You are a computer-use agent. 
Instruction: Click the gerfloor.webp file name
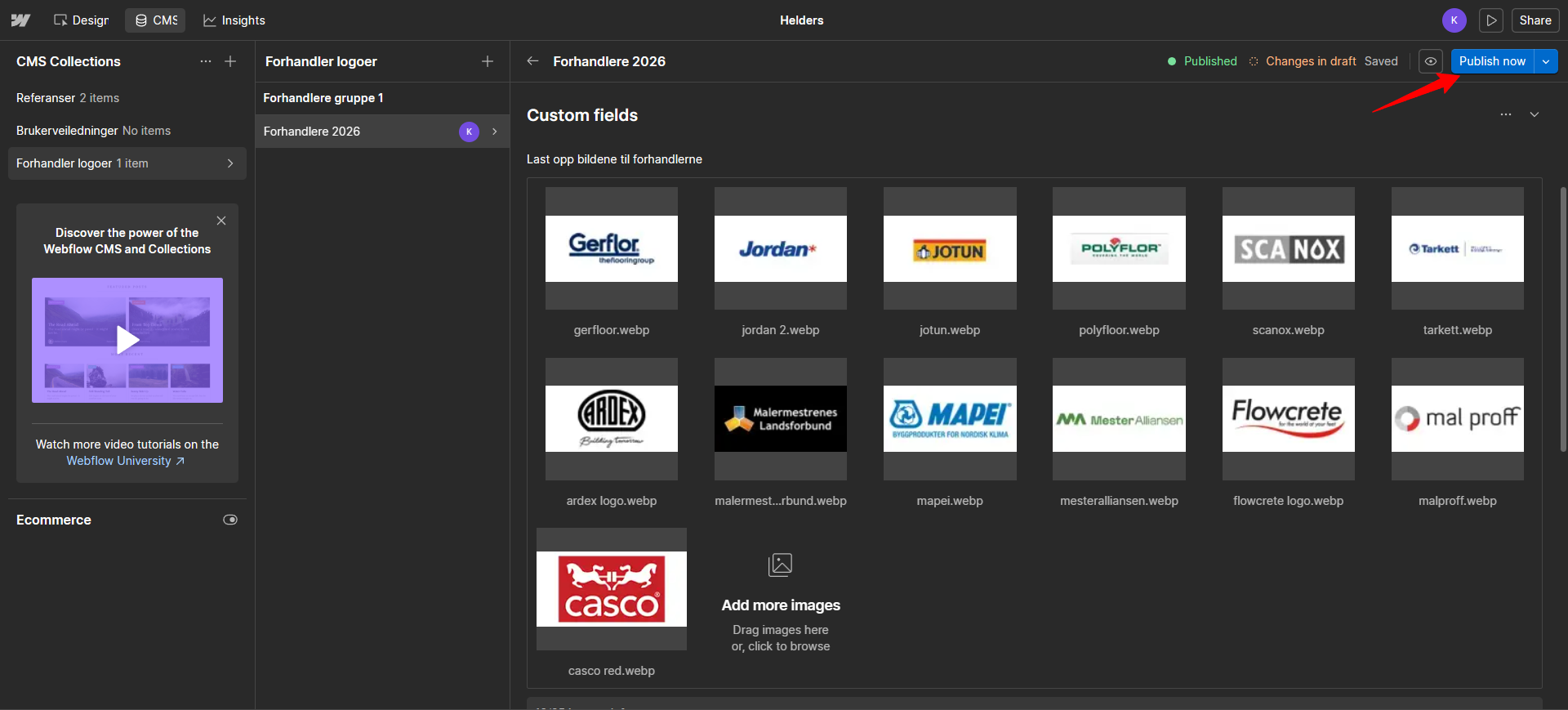click(x=612, y=330)
